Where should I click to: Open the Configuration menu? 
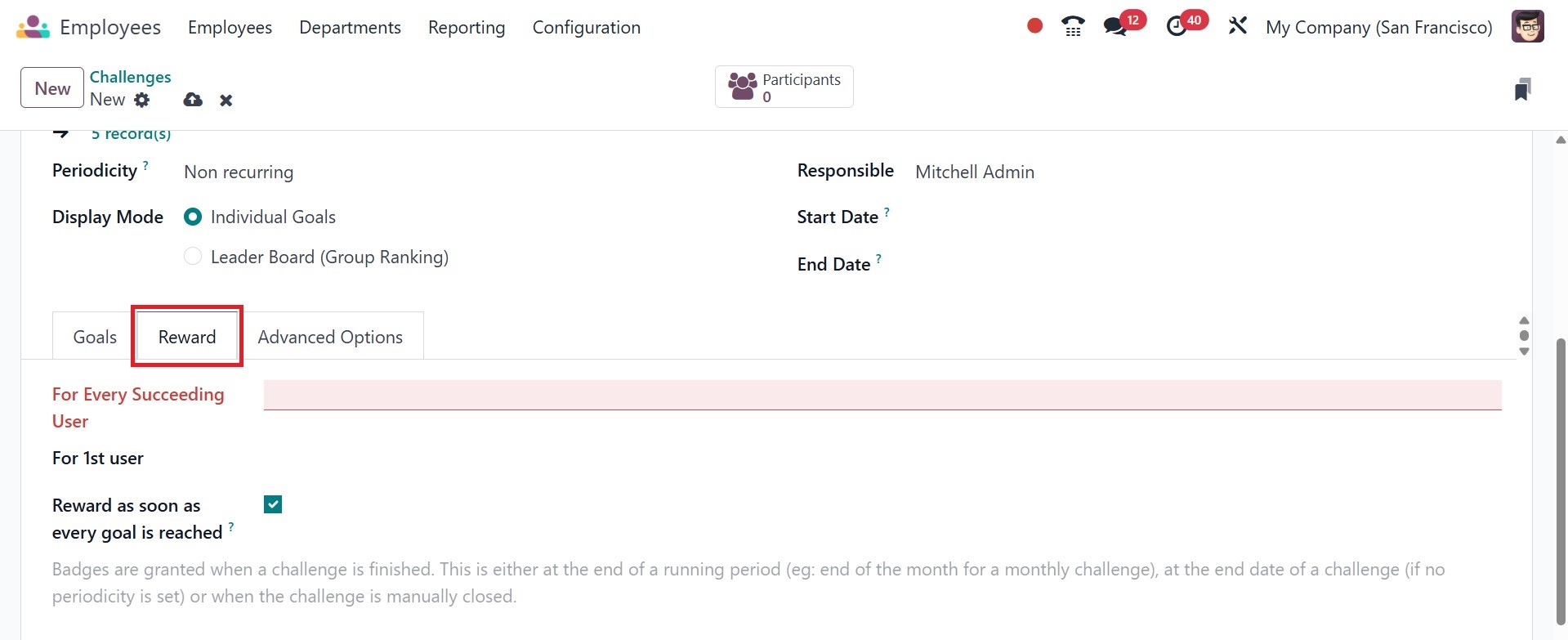coord(586,28)
